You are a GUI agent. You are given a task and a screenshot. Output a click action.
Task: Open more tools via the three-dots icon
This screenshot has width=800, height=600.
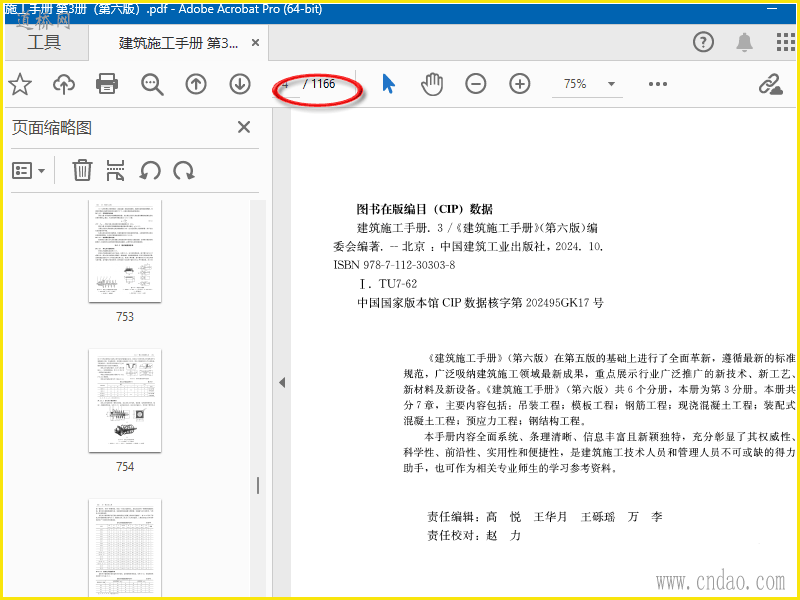tap(658, 84)
